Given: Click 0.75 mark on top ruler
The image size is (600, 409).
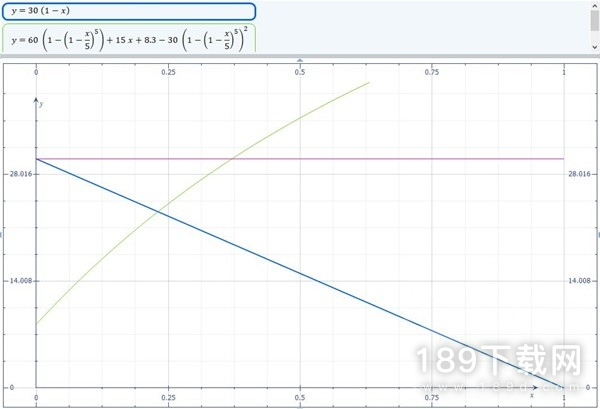Looking at the screenshot, I should (432, 72).
